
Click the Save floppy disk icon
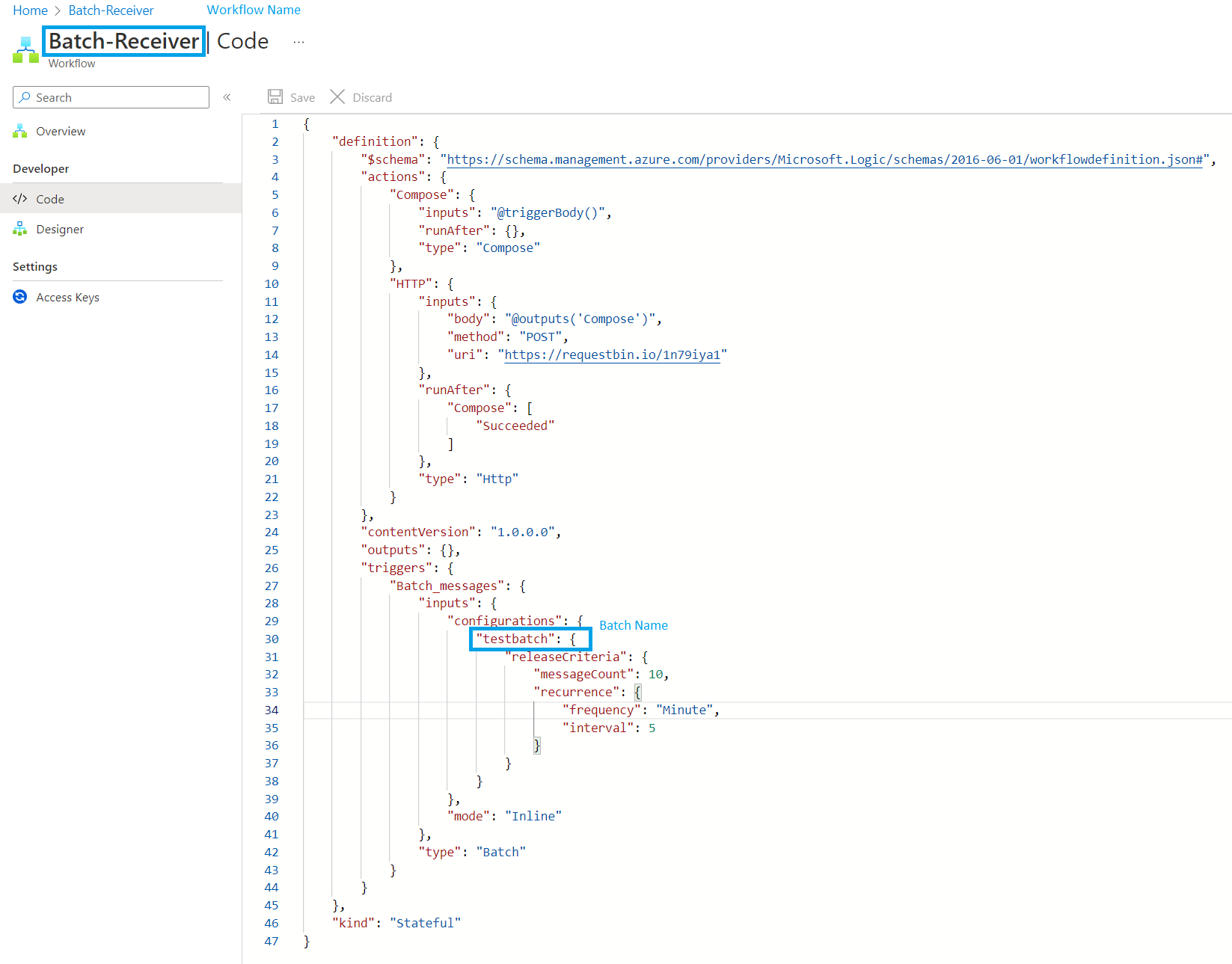275,97
